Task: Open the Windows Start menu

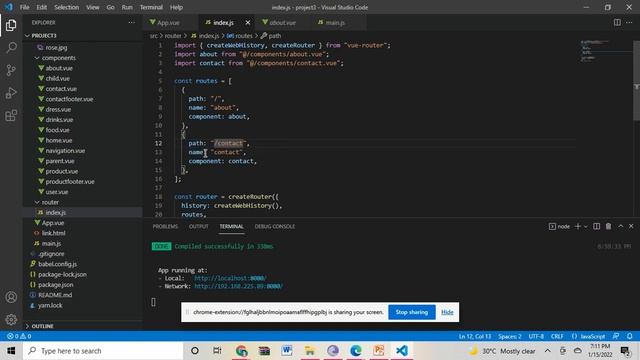Action: (x=11, y=351)
